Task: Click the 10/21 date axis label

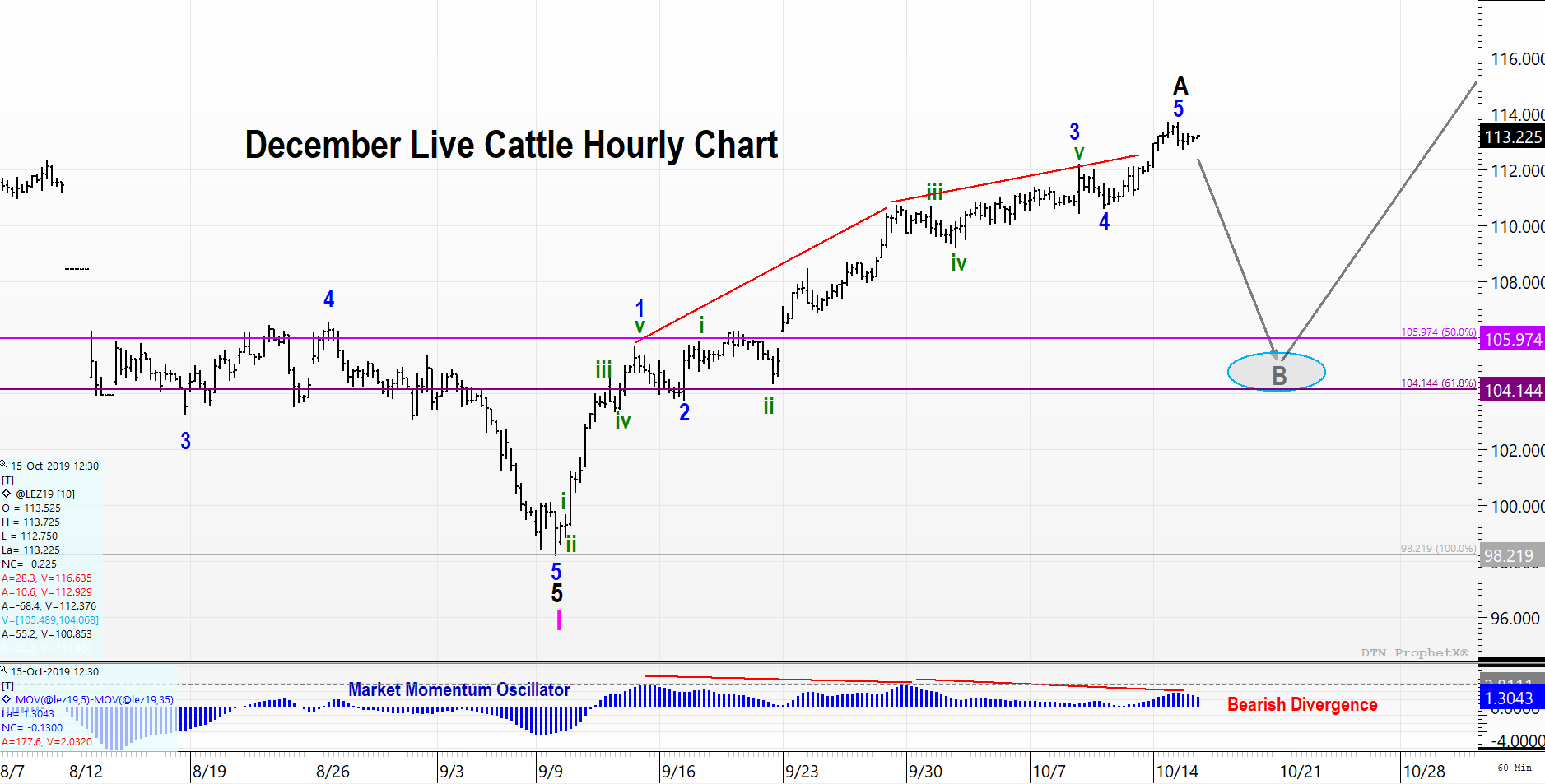Action: click(x=1300, y=772)
